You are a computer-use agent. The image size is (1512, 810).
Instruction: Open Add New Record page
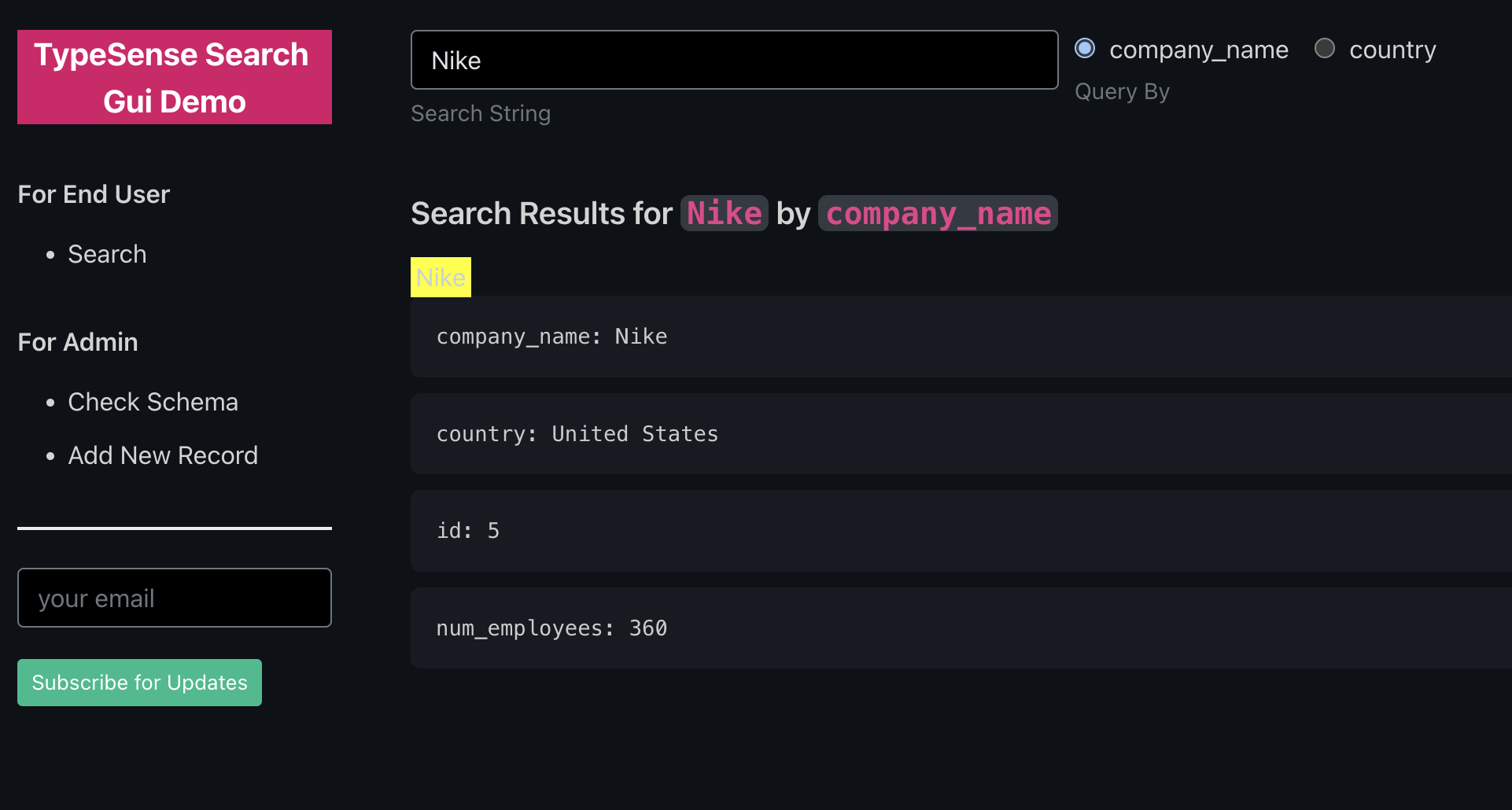(163, 455)
